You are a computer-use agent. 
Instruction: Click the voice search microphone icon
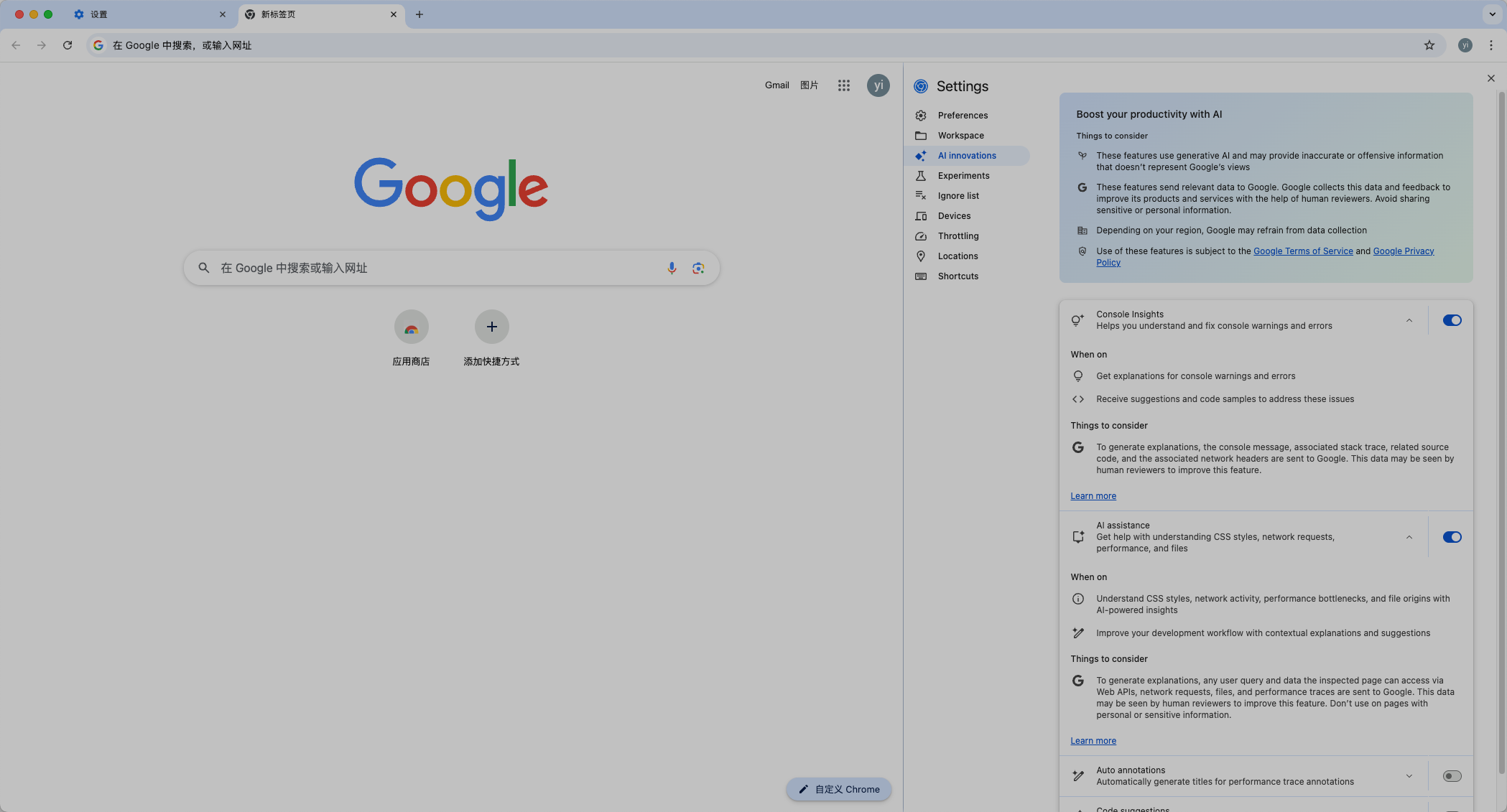pos(671,268)
